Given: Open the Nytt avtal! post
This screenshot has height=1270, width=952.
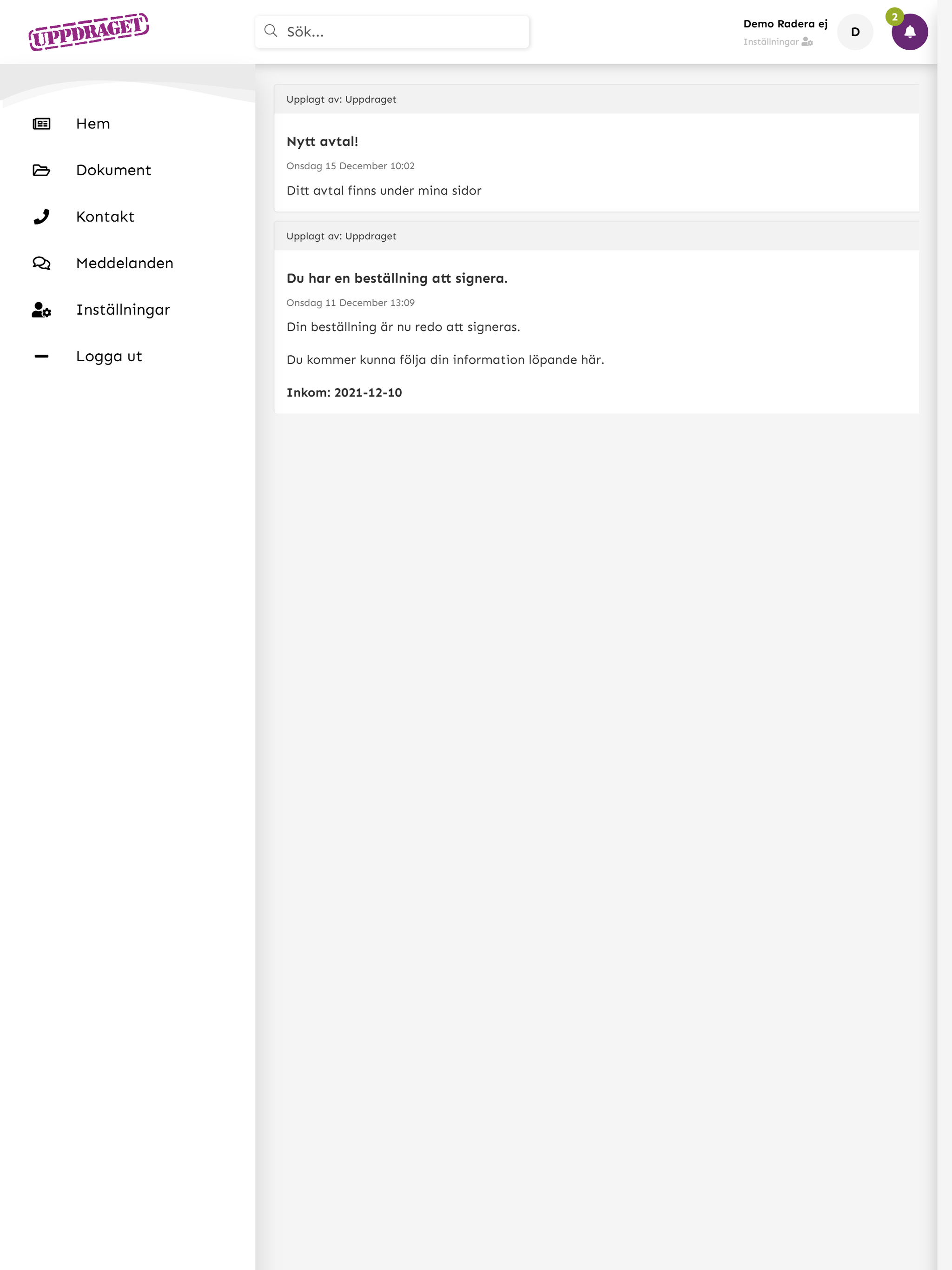Looking at the screenshot, I should click(322, 141).
